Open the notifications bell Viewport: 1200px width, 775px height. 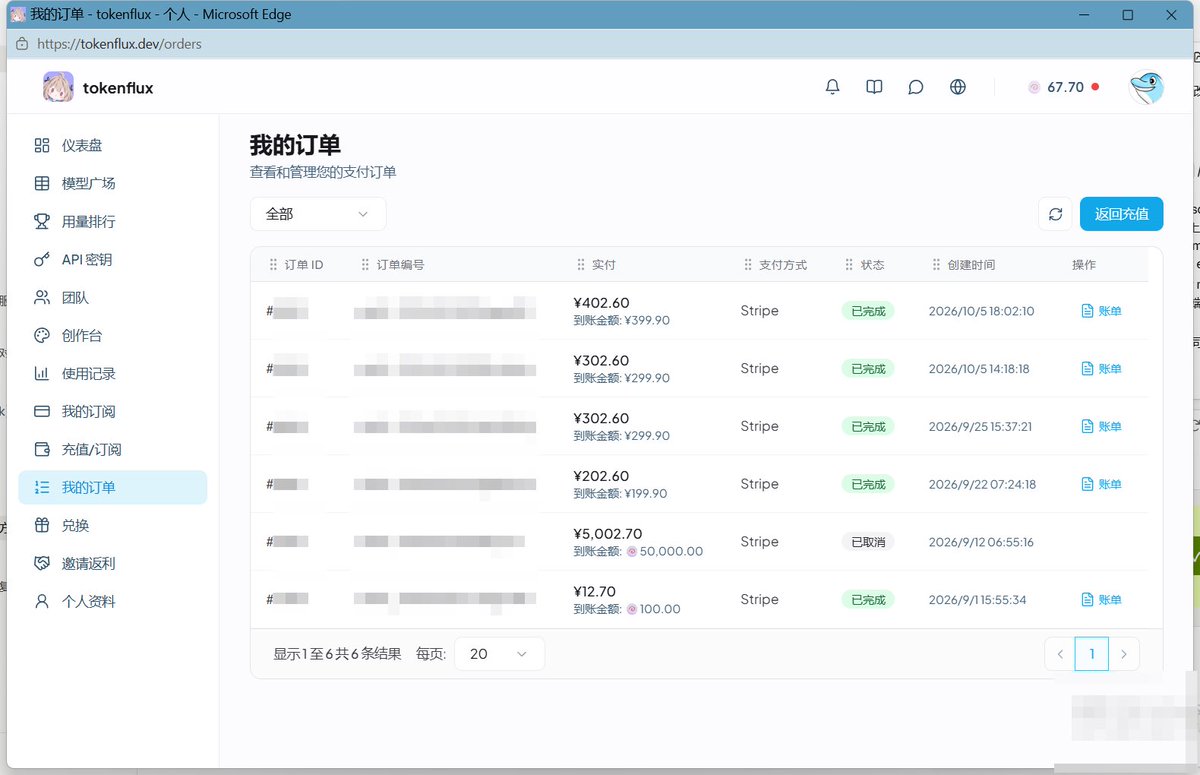pyautogui.click(x=832, y=87)
